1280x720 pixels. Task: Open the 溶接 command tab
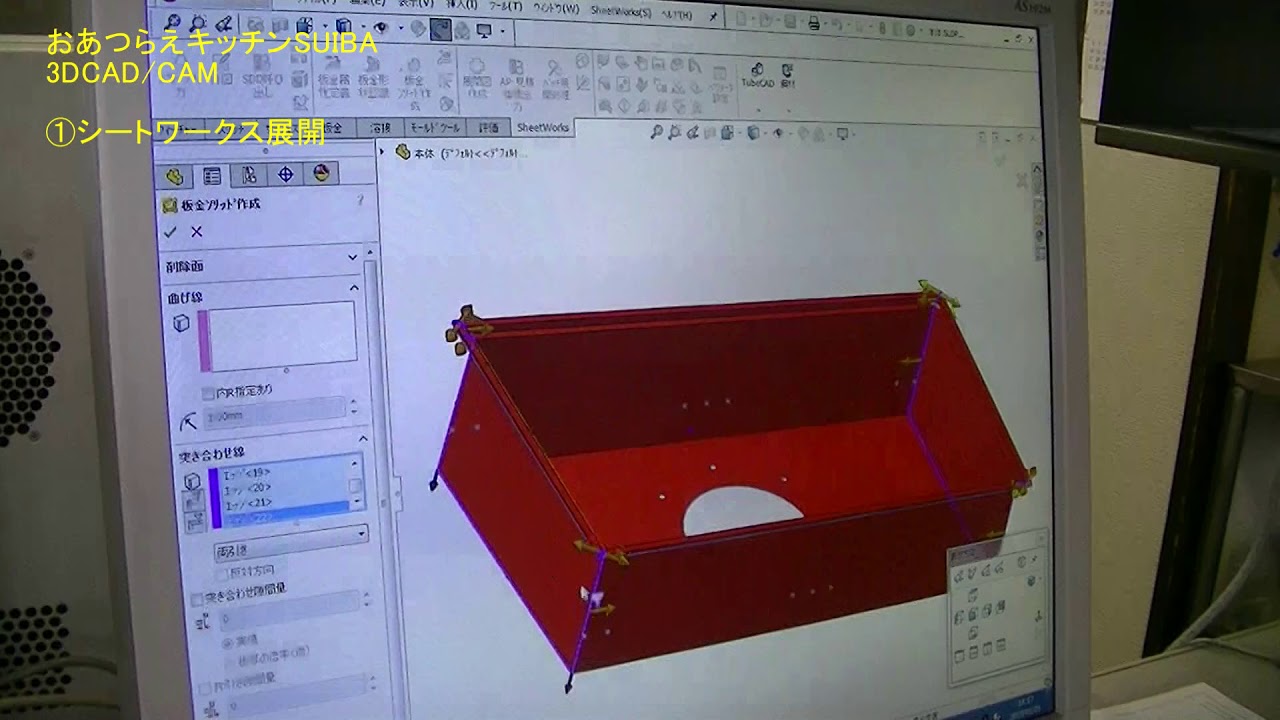tap(380, 128)
